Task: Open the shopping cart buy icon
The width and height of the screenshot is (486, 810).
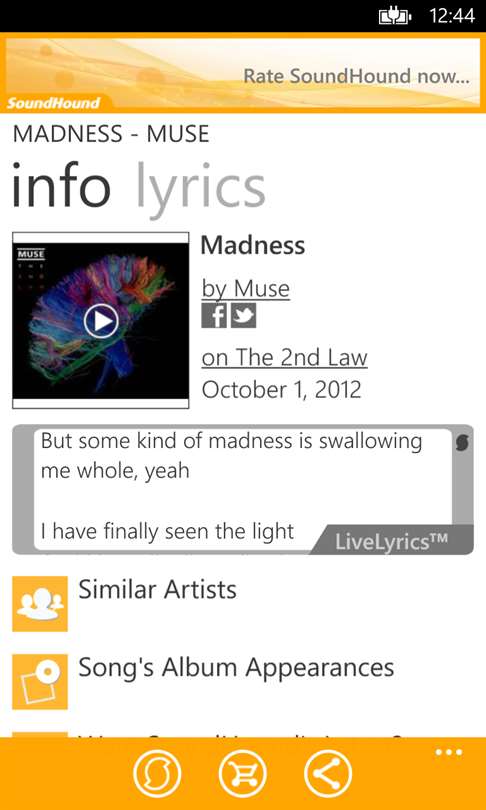Action: [x=243, y=774]
